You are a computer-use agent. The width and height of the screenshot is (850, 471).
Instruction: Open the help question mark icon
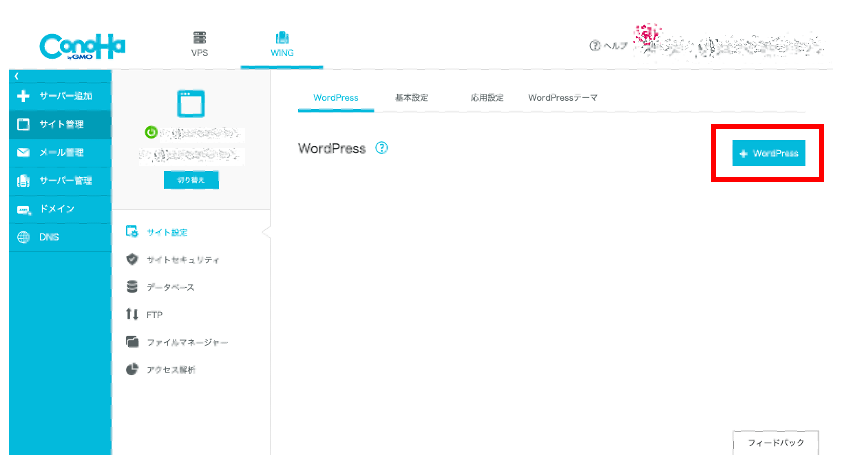[595, 46]
